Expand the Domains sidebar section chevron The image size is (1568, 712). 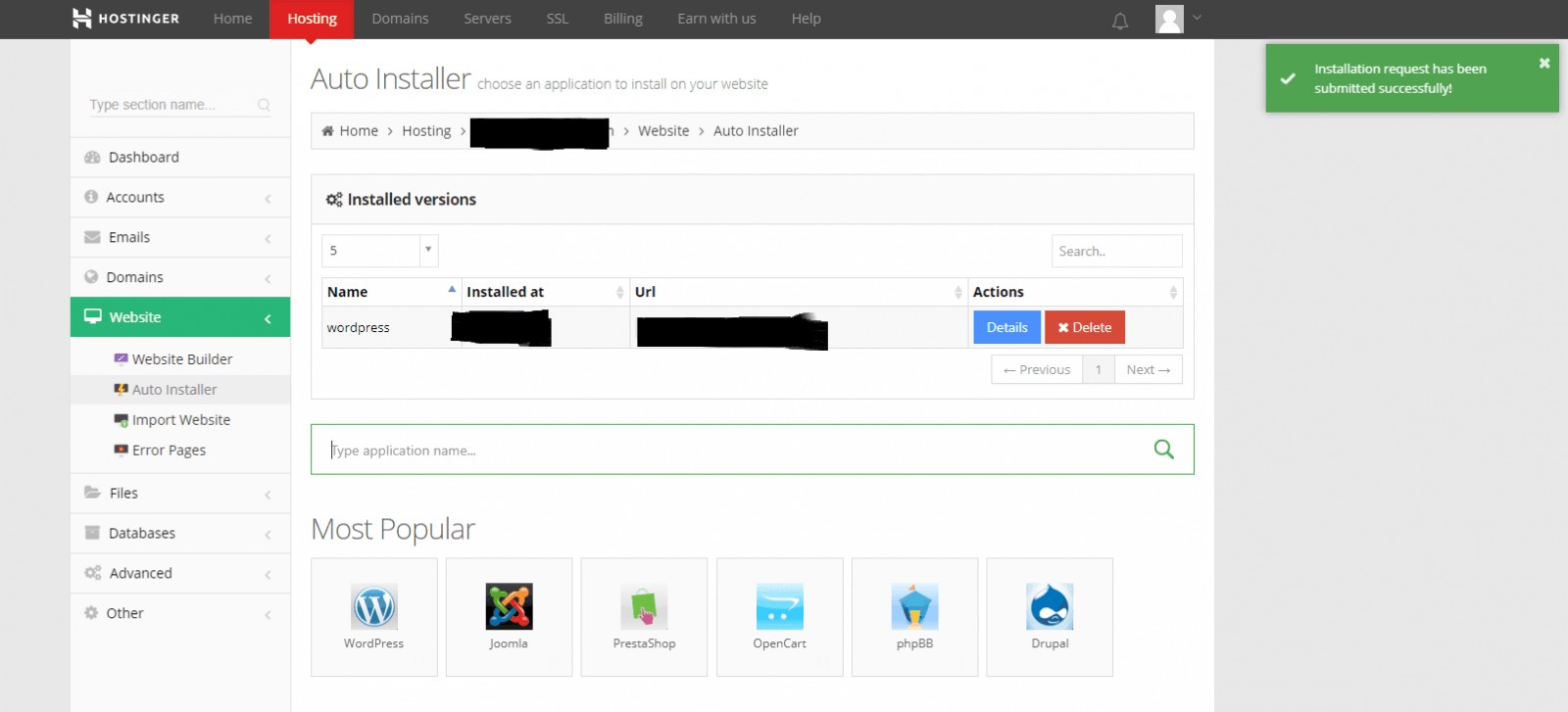[x=268, y=279]
